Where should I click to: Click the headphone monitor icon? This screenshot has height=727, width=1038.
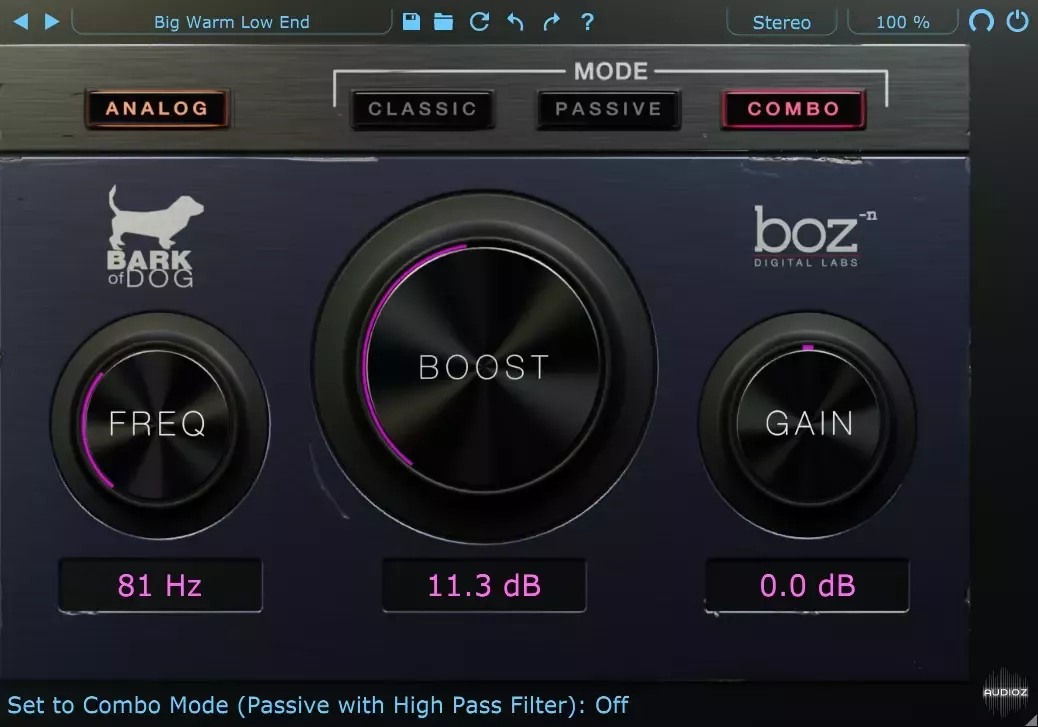(981, 21)
